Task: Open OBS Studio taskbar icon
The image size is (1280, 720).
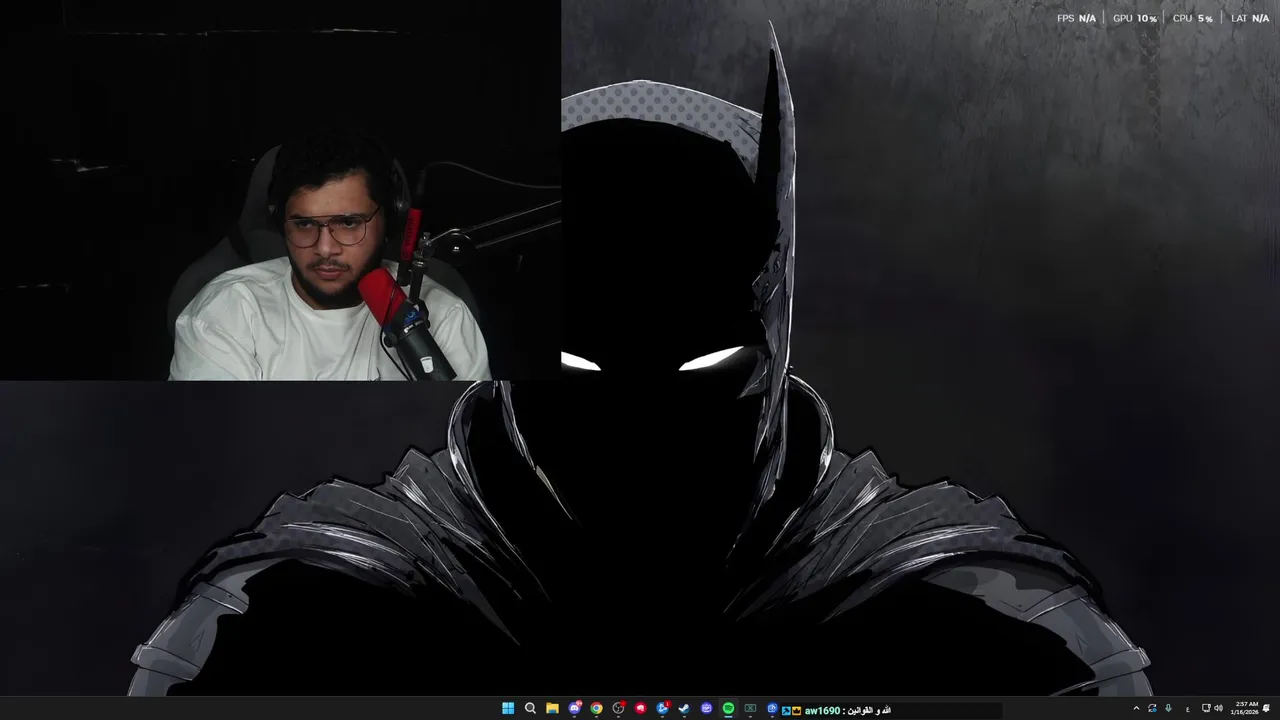Action: tap(619, 708)
